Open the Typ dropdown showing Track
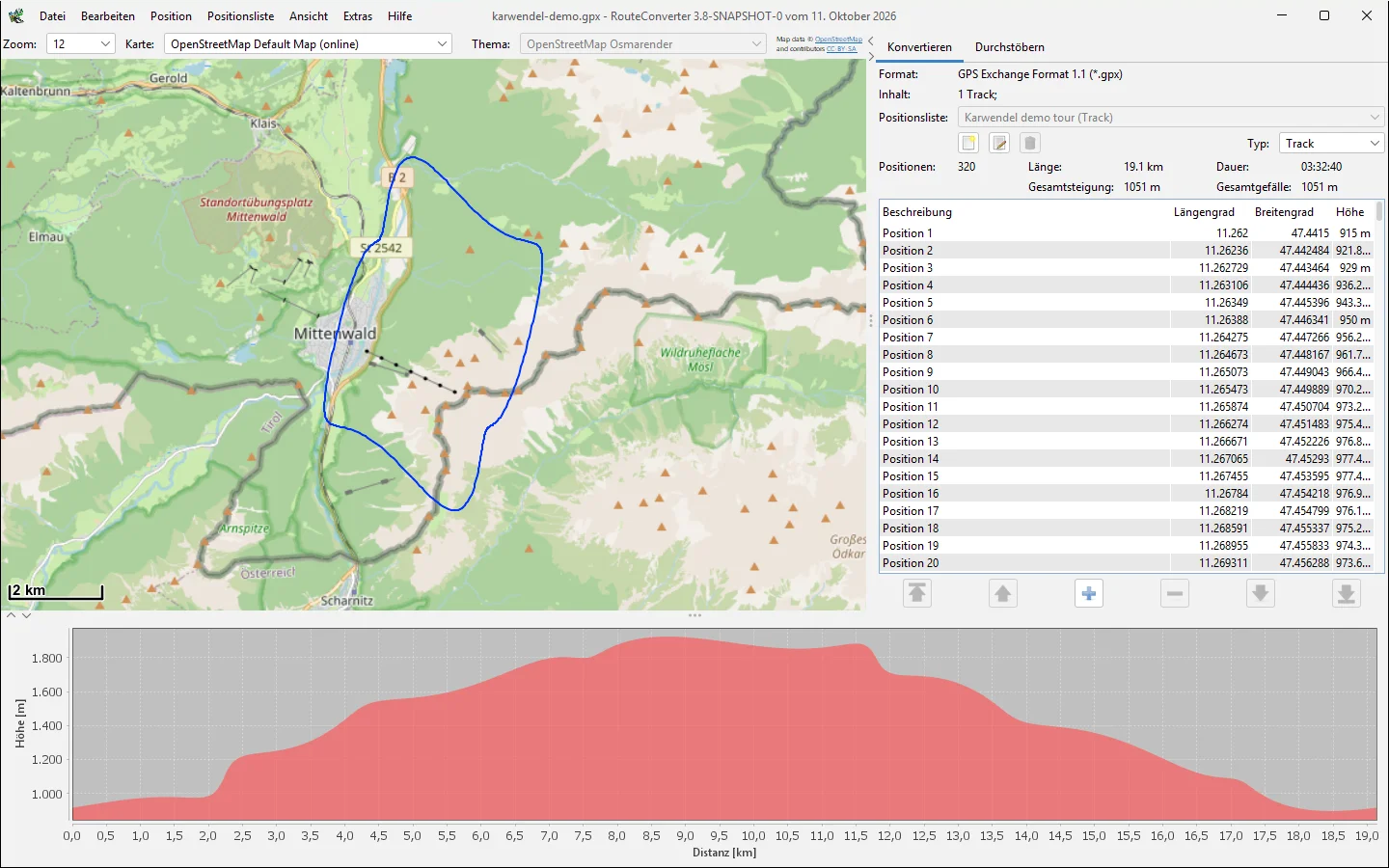Screen dimensions: 1389x868 pyautogui.click(x=1331, y=143)
